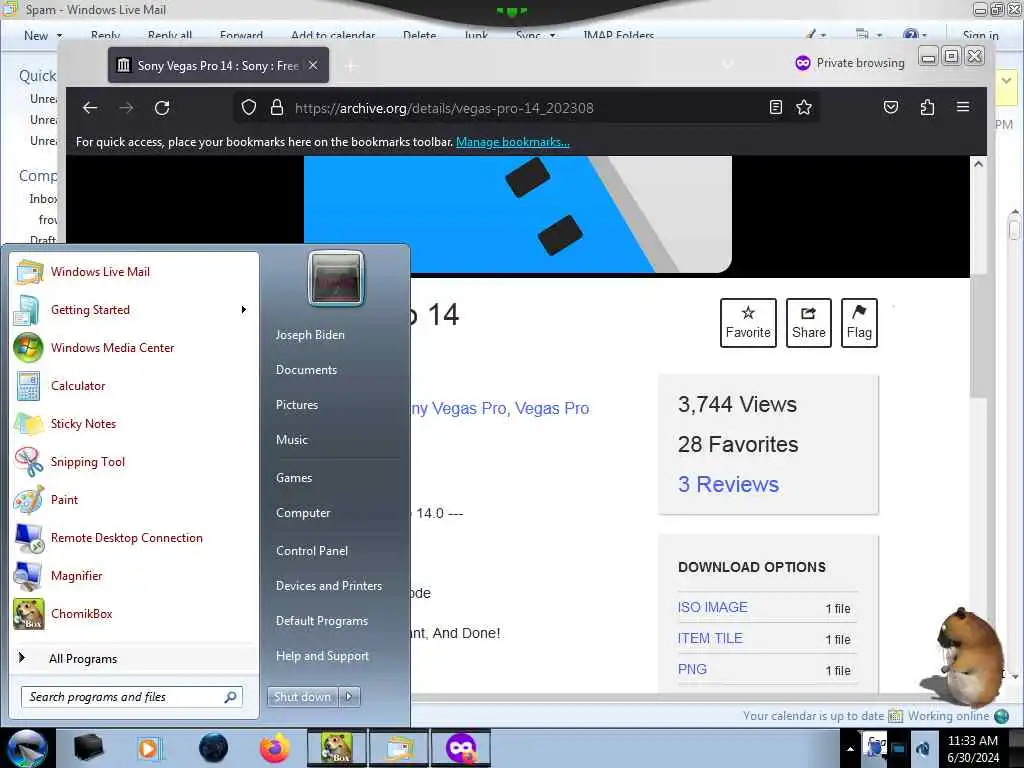The image size is (1024, 768).
Task: Click the Share button on archive page
Action: 808,323
